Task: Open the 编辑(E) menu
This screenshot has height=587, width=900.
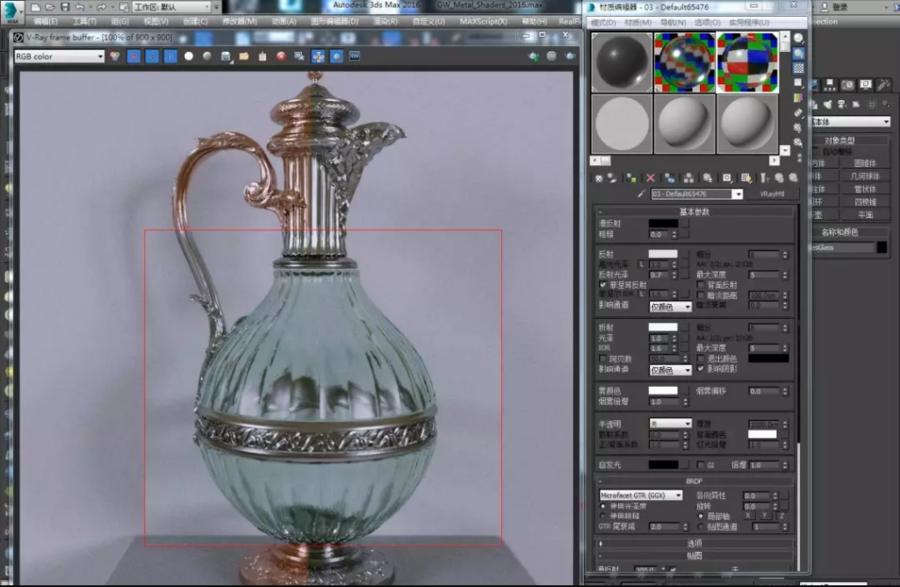Action: tap(45, 21)
